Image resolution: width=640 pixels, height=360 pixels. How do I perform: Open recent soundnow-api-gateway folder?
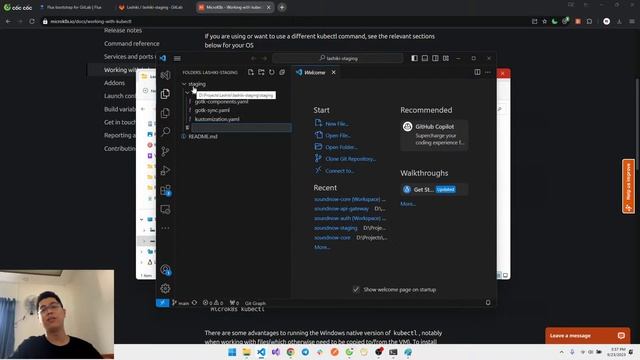point(341,209)
